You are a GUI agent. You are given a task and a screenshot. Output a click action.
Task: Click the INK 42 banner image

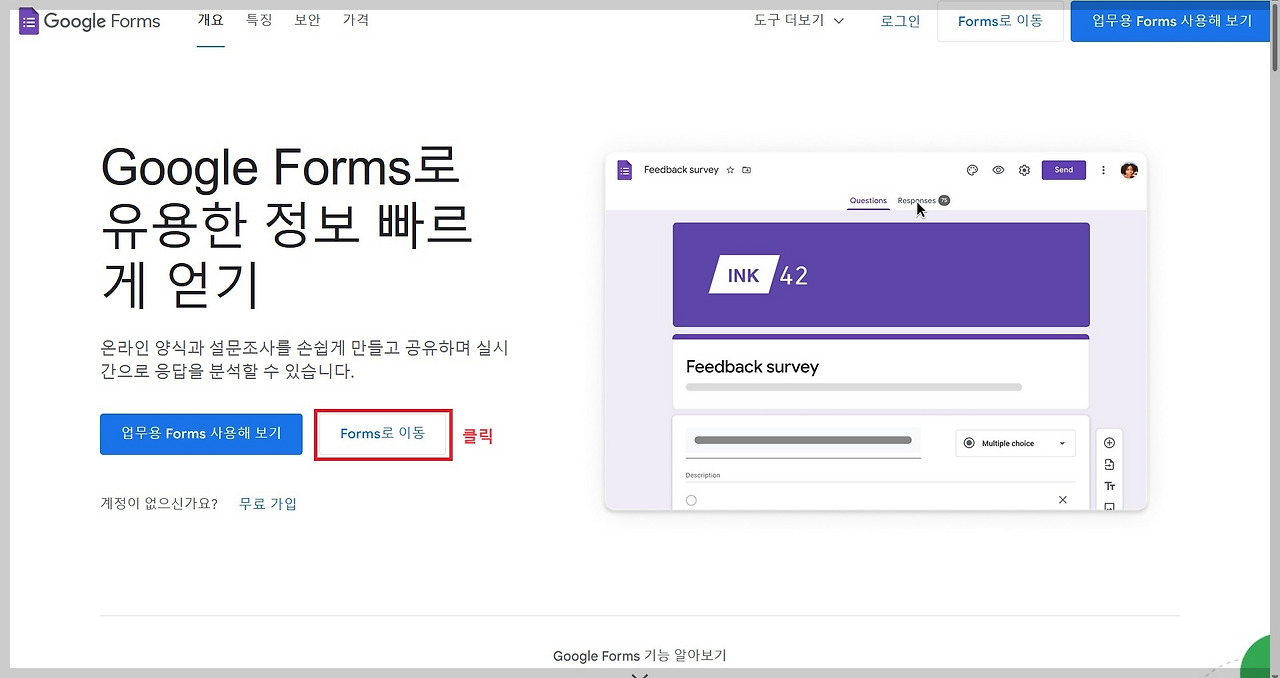click(x=881, y=275)
